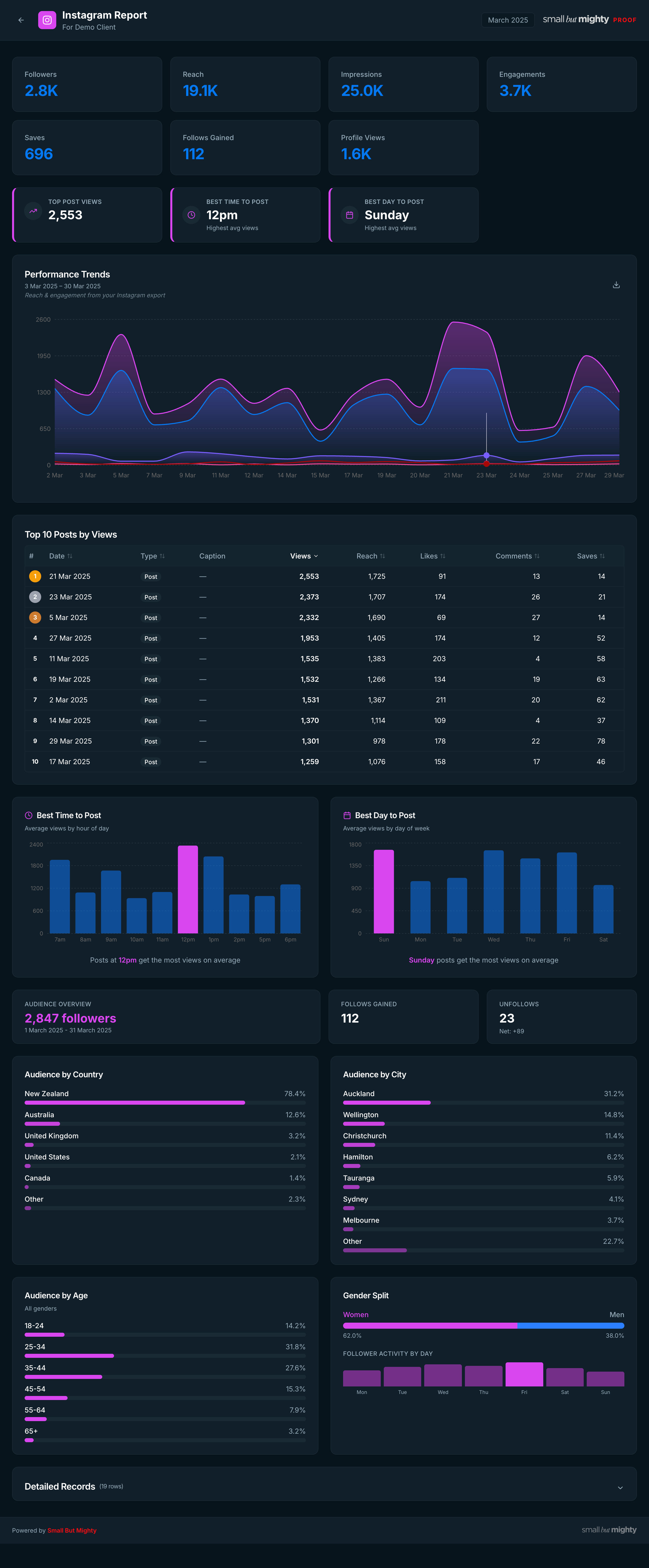Click the 25-34 age group bar
The width and height of the screenshot is (649, 1568).
click(165, 1356)
